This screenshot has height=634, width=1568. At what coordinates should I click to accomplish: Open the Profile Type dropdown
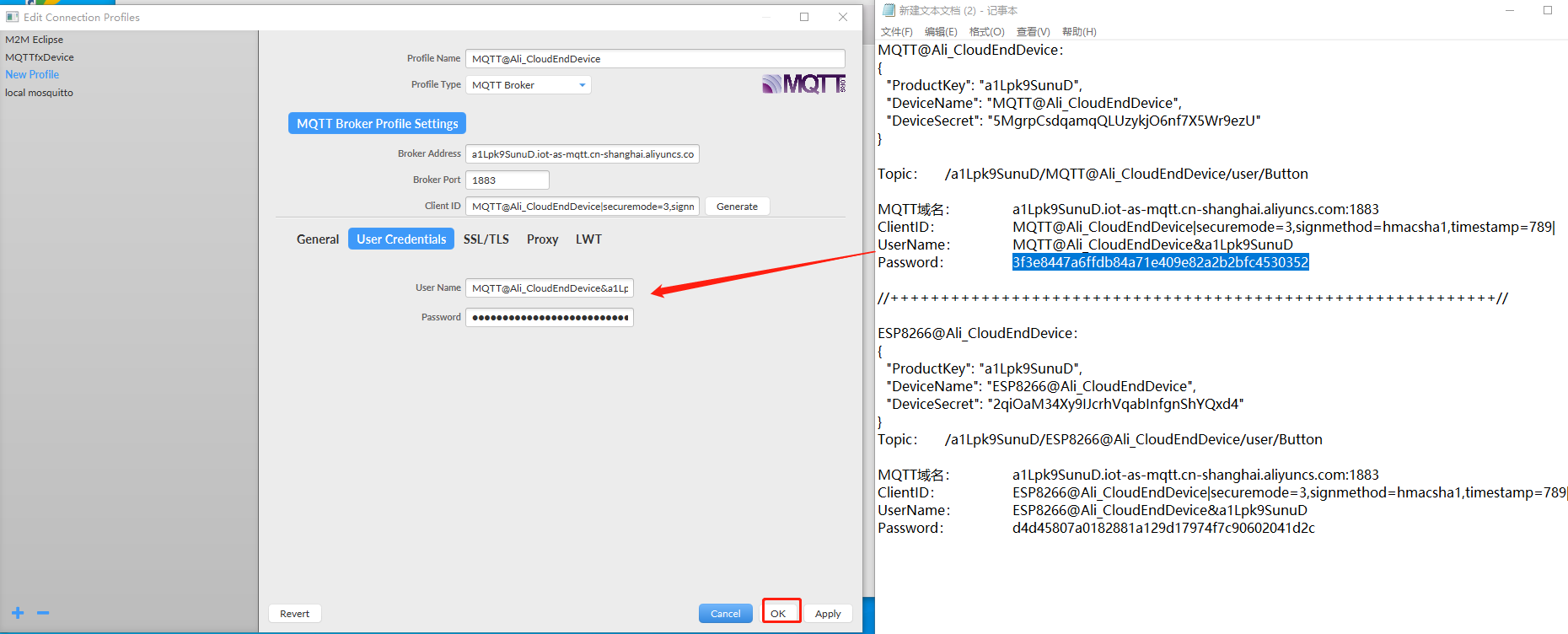coord(529,85)
